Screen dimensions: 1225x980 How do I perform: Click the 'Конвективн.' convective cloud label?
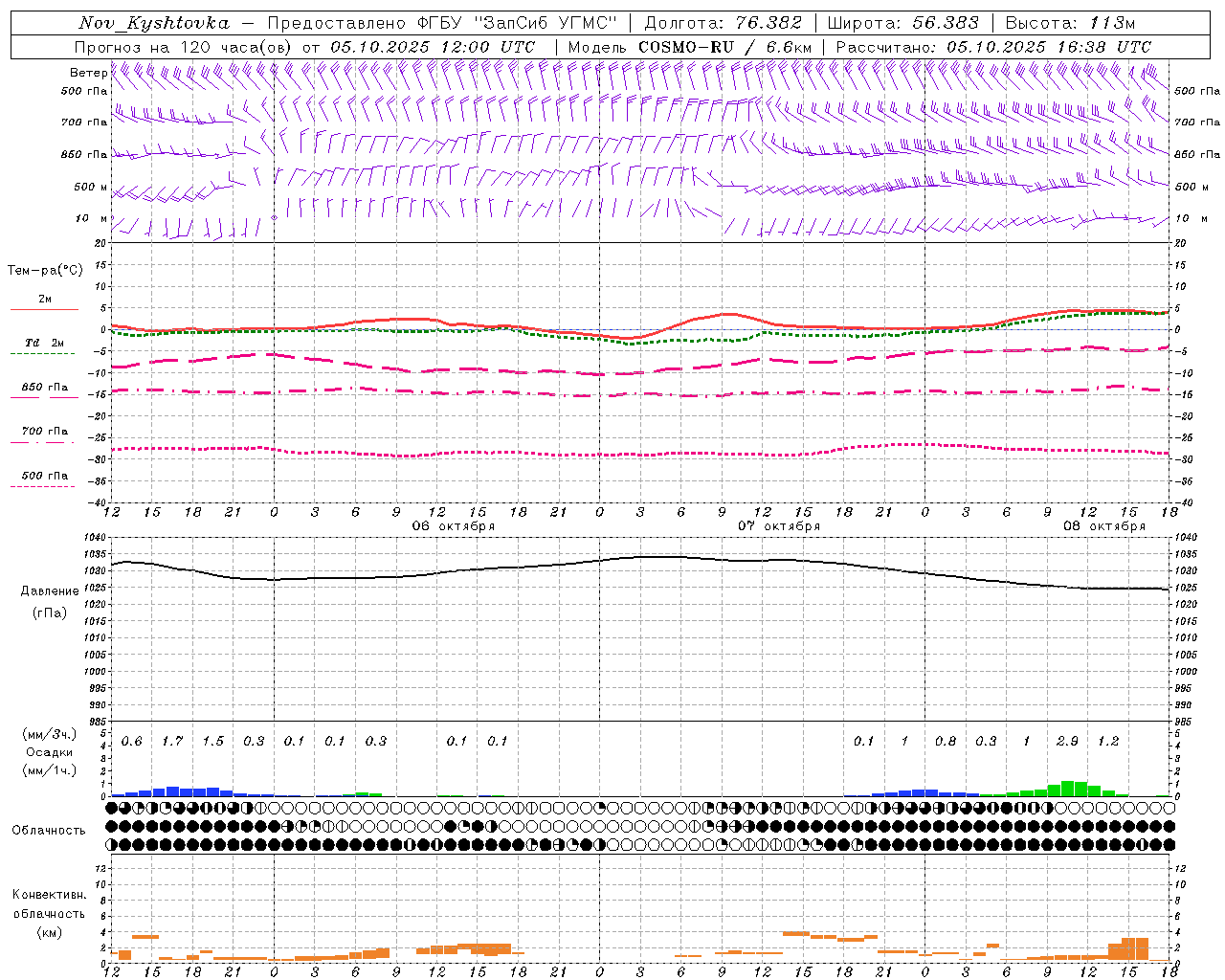point(50,895)
